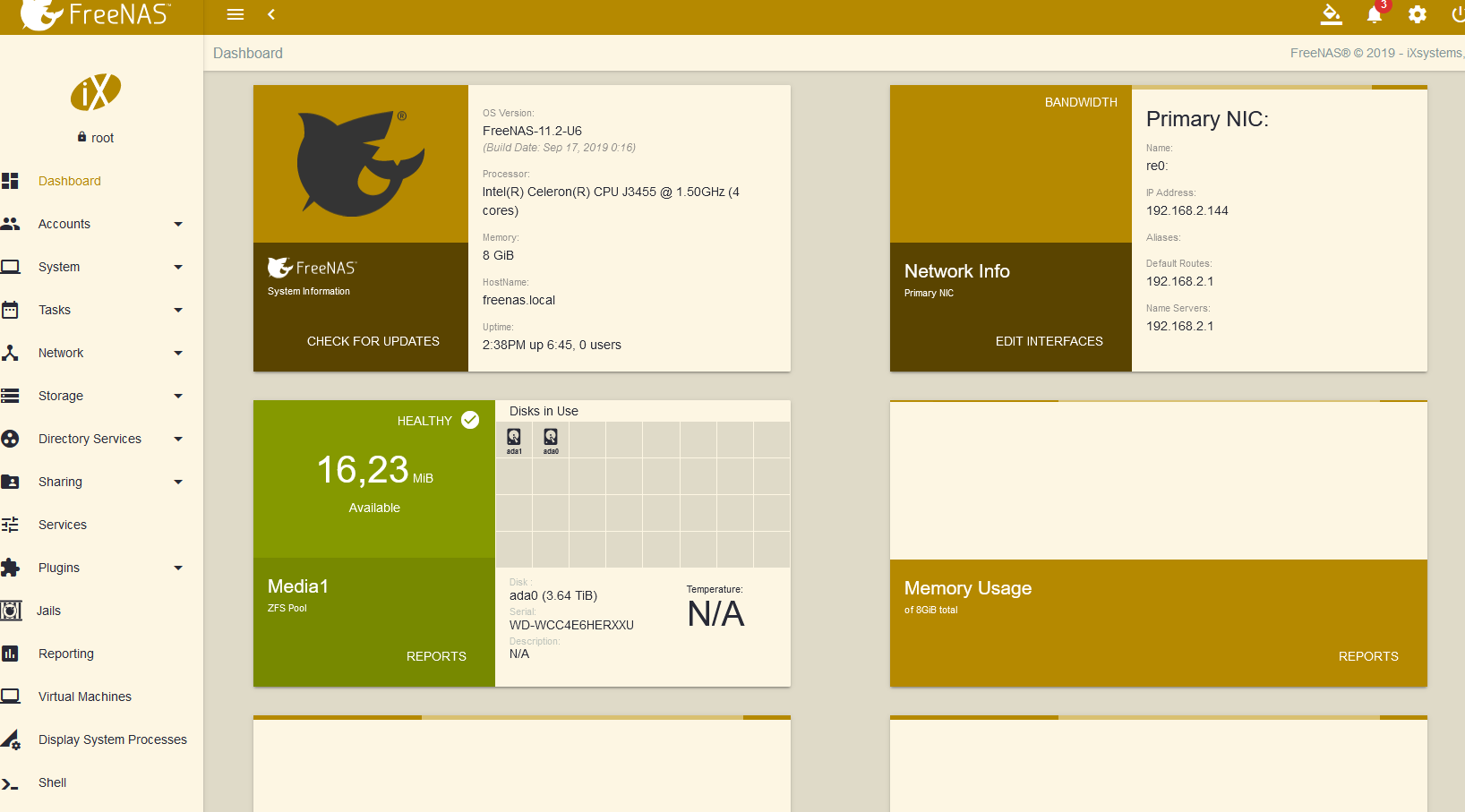Image resolution: width=1465 pixels, height=812 pixels.
Task: Open Jails in the sidebar
Action: pos(48,611)
